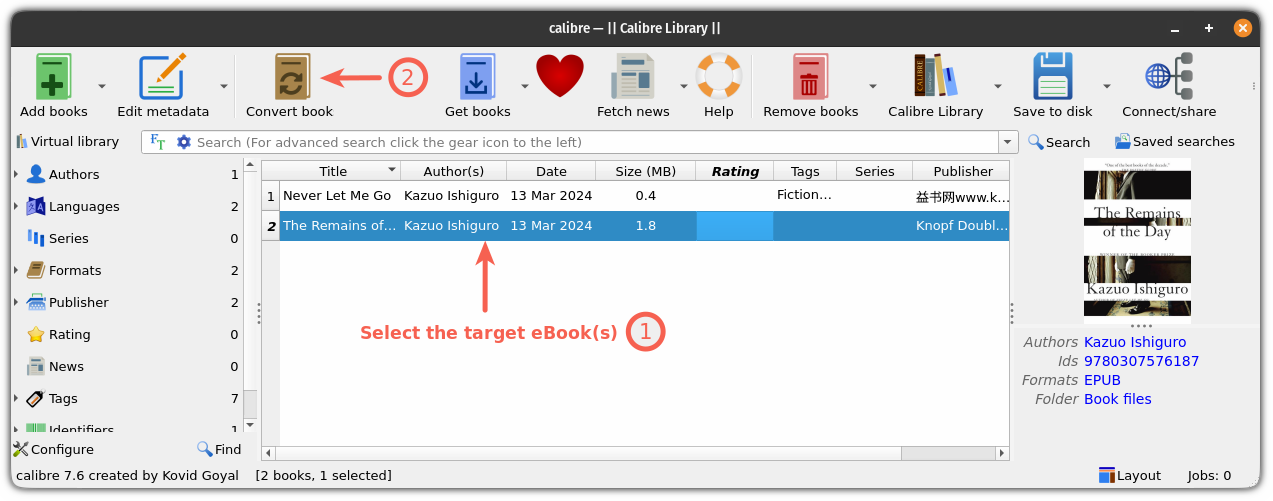Open the search history dropdown arrow
Image resolution: width=1273 pixels, height=501 pixels.
click(x=1008, y=142)
